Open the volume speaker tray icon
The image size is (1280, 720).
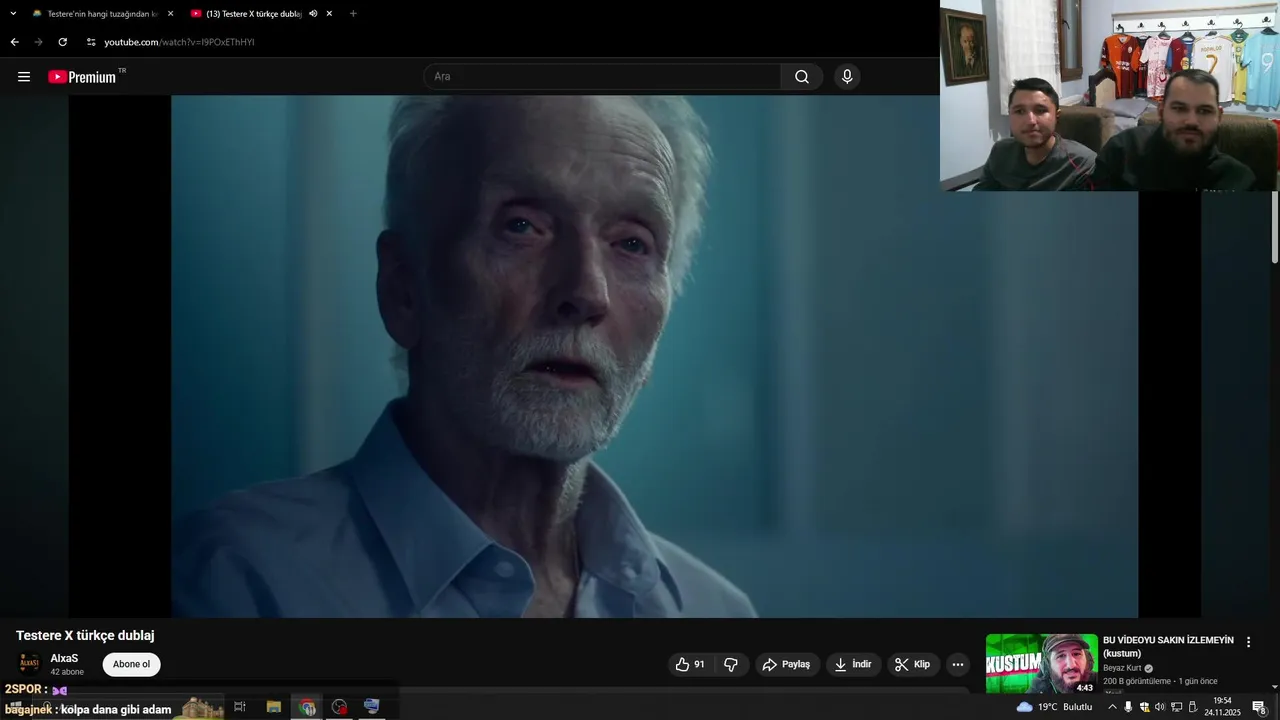[1160, 707]
